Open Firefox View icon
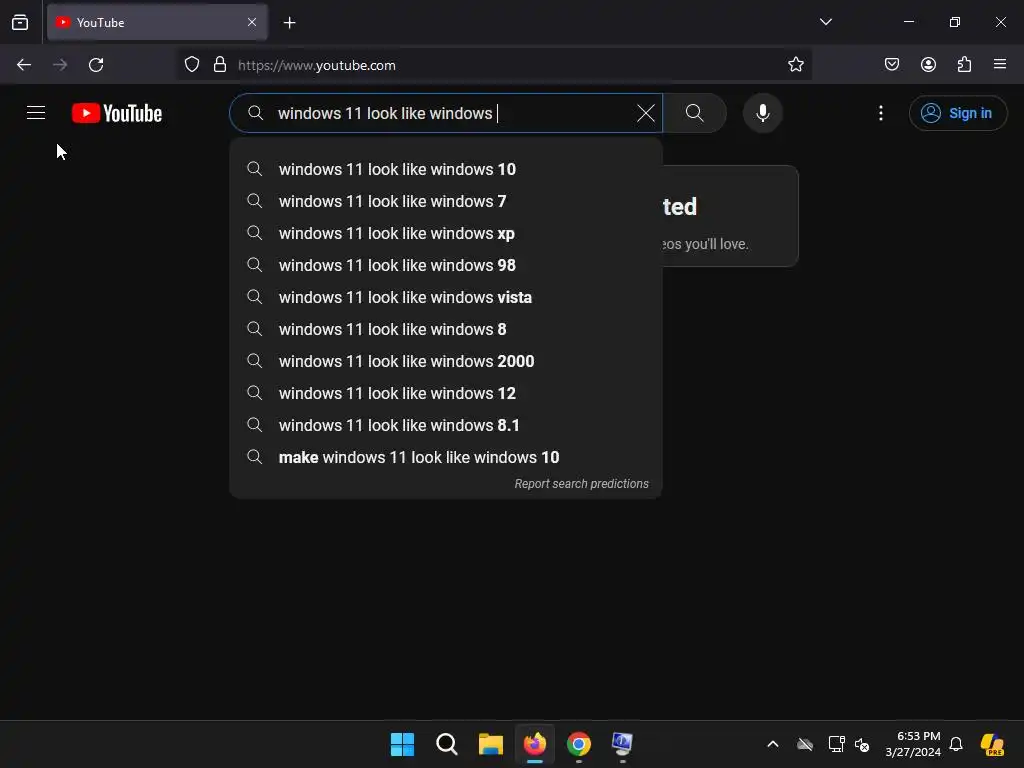The width and height of the screenshot is (1024, 768). [20, 23]
